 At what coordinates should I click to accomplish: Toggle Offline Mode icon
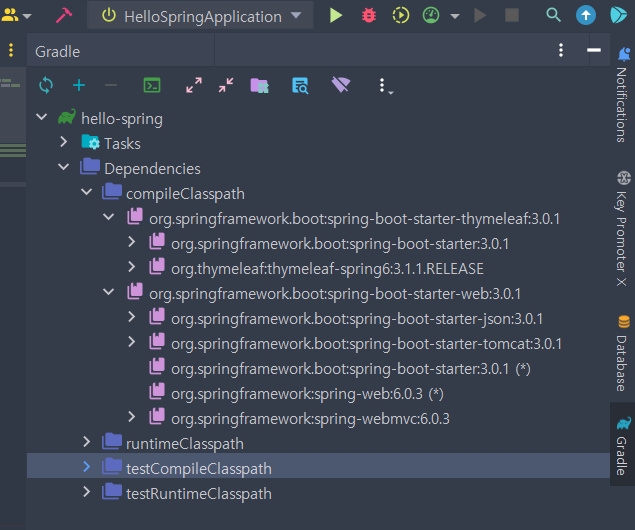click(x=341, y=85)
